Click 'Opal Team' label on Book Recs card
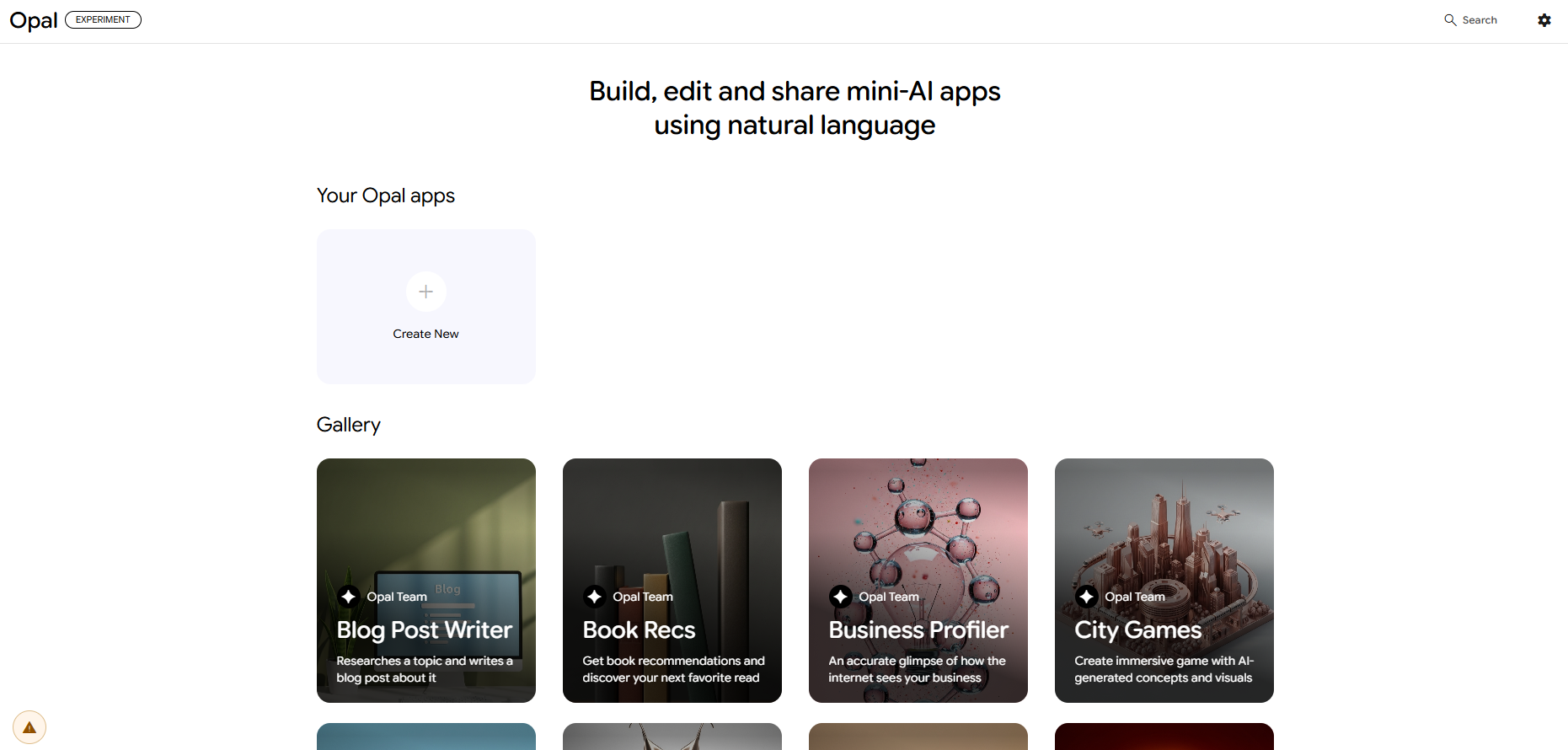Viewport: 1568px width, 750px height. pyautogui.click(x=643, y=597)
